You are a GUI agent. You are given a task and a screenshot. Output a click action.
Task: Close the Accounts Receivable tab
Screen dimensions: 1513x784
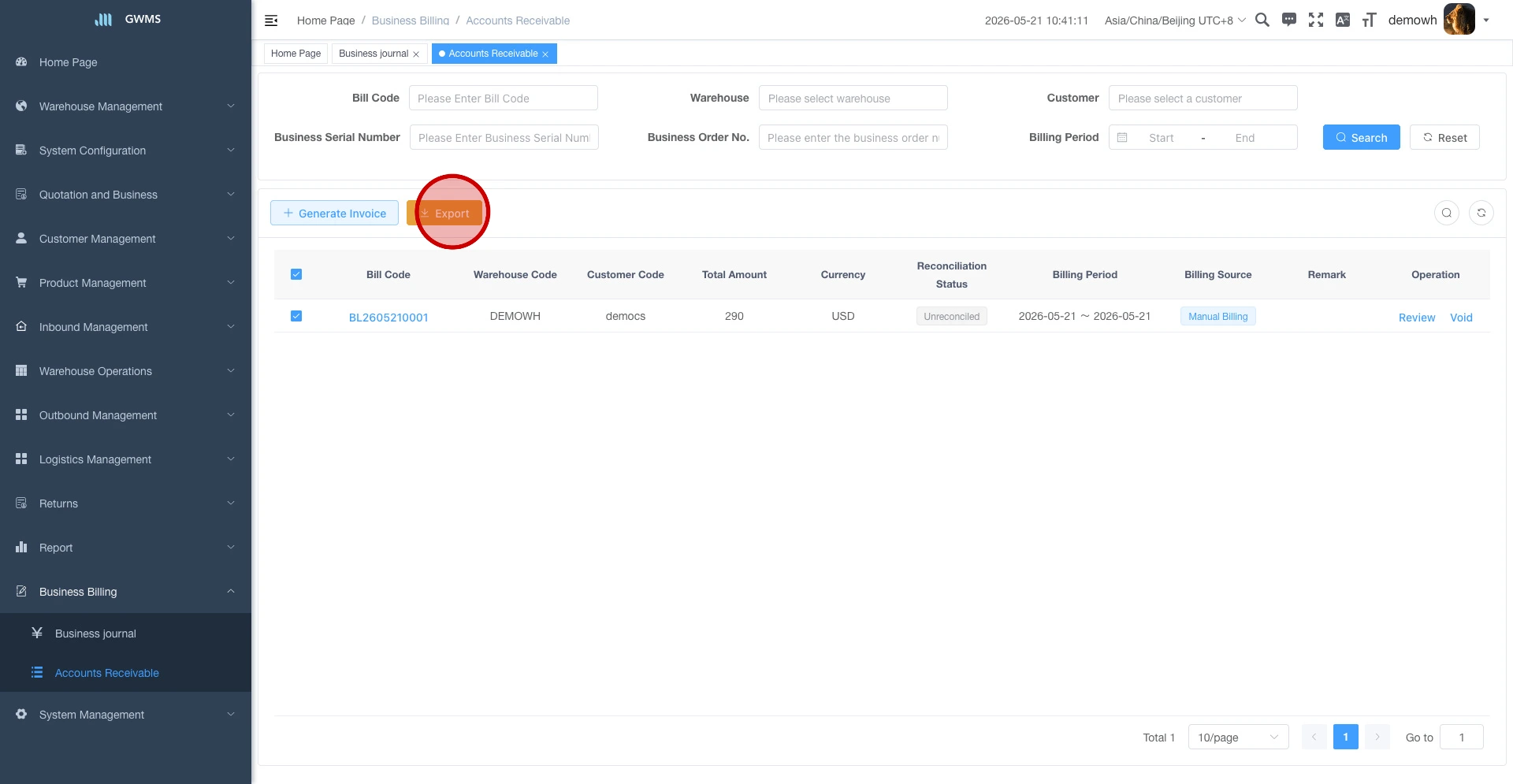pos(545,54)
